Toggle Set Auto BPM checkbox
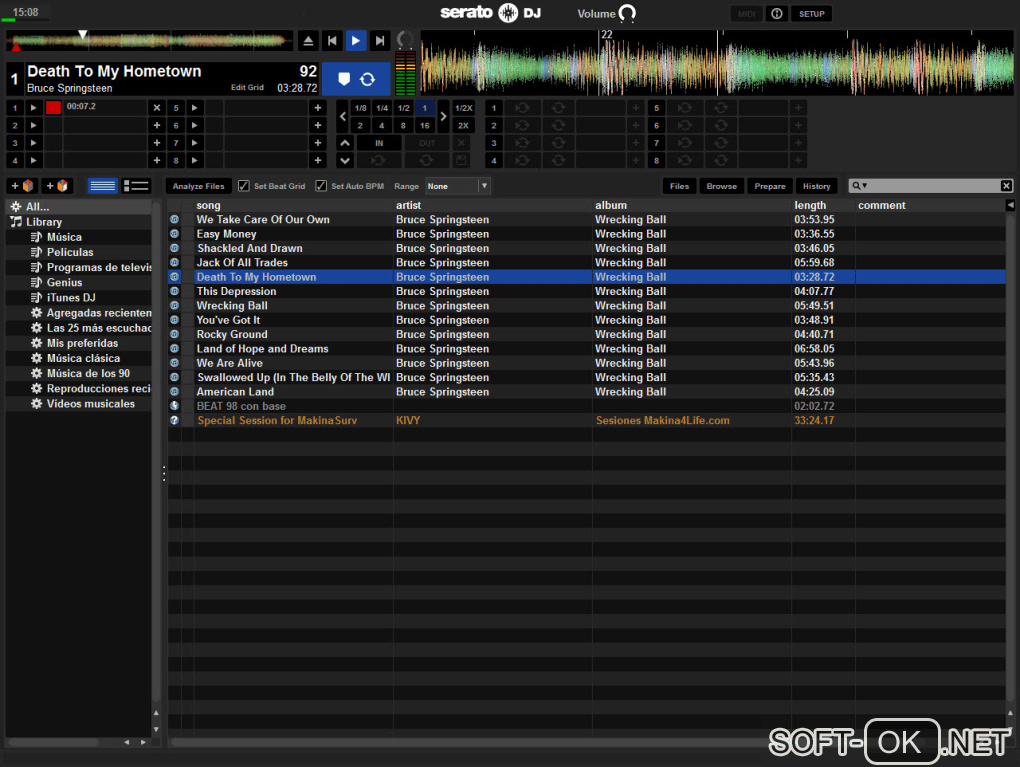This screenshot has width=1020, height=767. (x=321, y=186)
